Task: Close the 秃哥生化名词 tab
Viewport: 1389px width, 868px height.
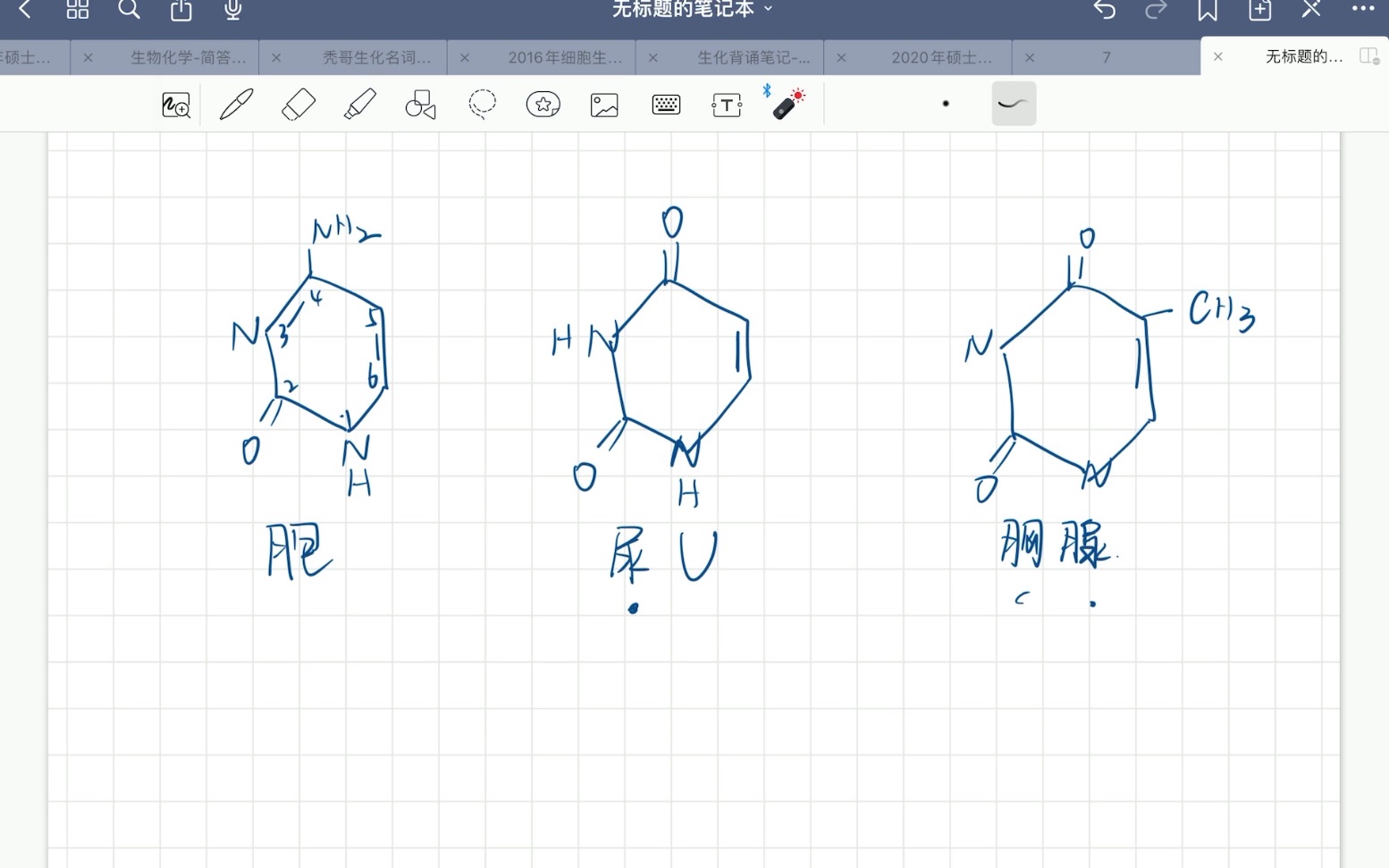Action: 276,57
